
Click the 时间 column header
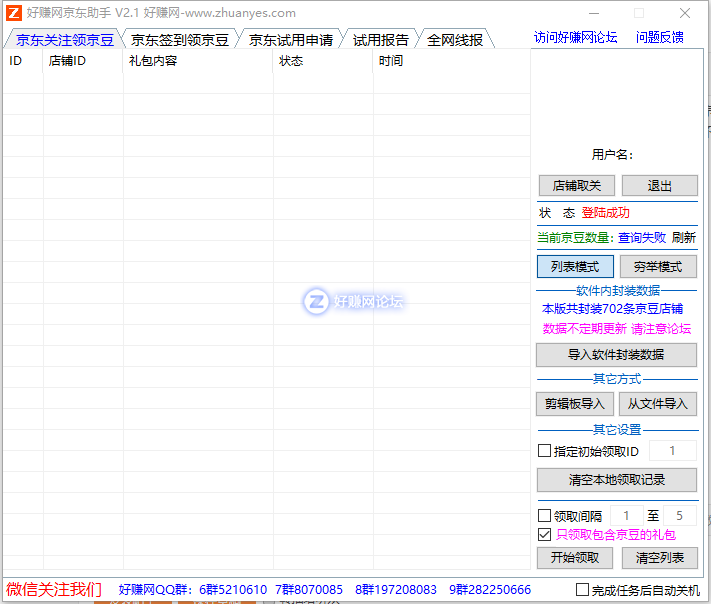(452, 61)
